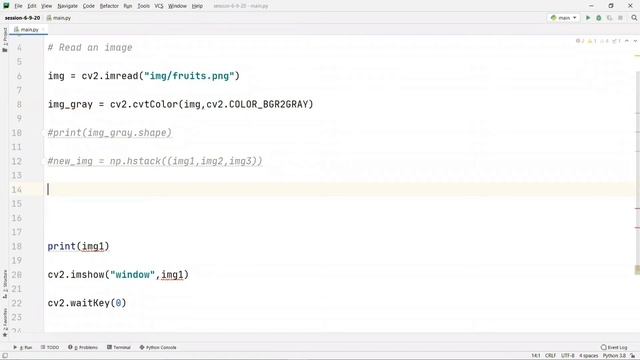Open Python 3.8 interpreter selector
This screenshot has width=640, height=360.
tap(614, 356)
